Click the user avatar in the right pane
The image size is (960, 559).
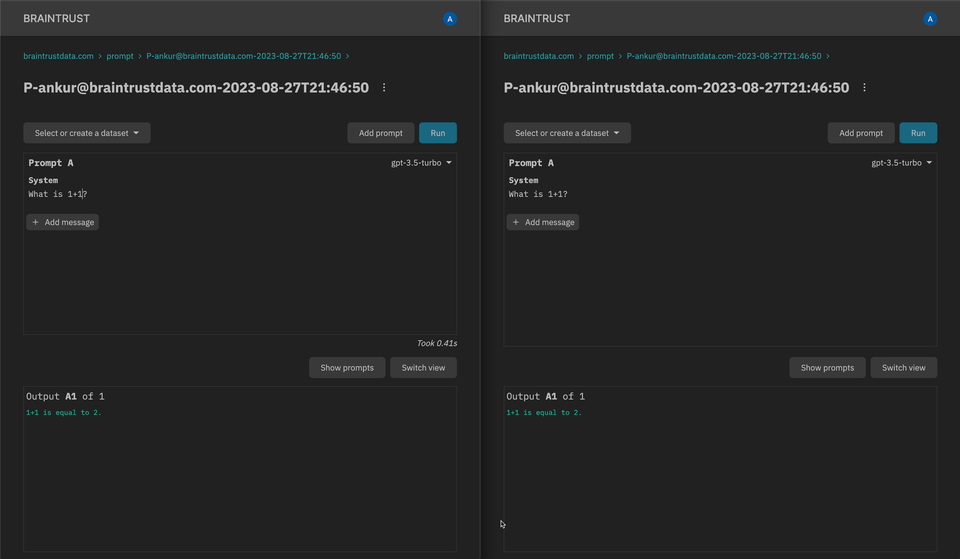[930, 19]
